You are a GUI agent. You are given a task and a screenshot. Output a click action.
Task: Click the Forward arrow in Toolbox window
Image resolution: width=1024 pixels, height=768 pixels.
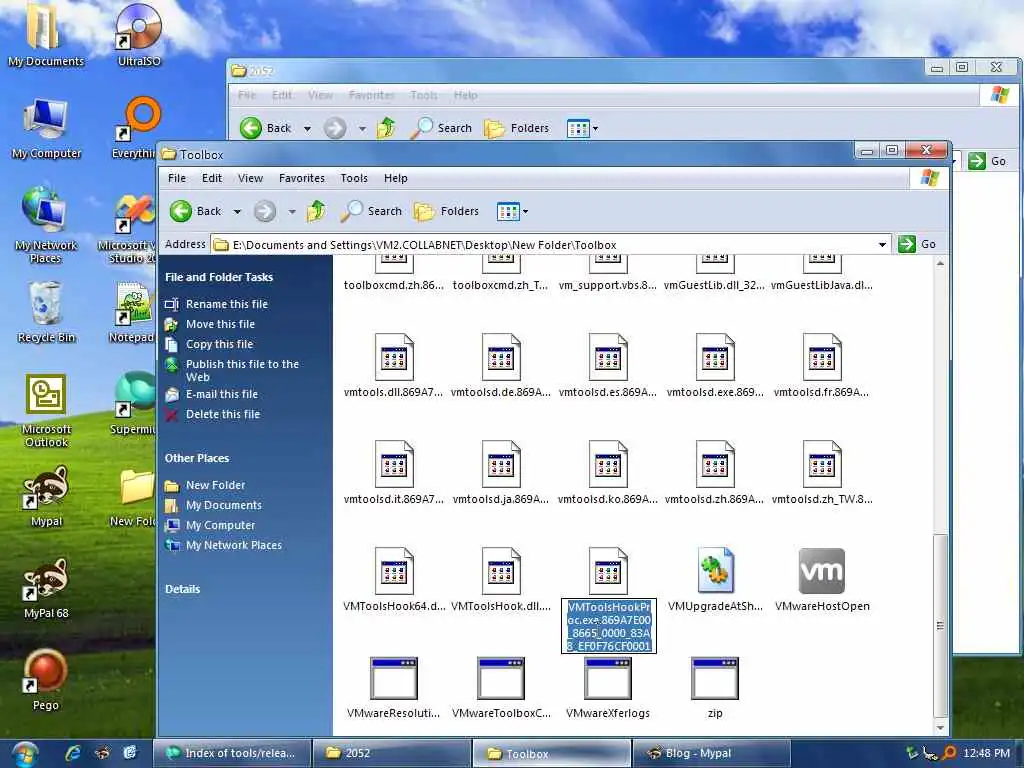264,211
